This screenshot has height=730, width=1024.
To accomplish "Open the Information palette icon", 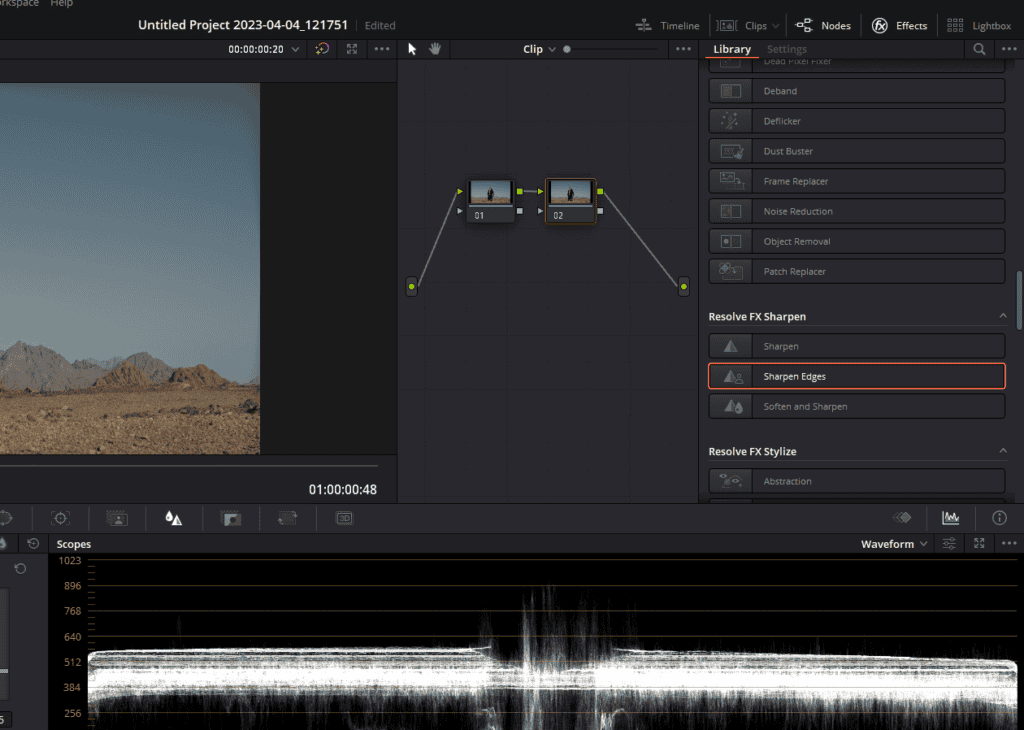I will tap(999, 518).
